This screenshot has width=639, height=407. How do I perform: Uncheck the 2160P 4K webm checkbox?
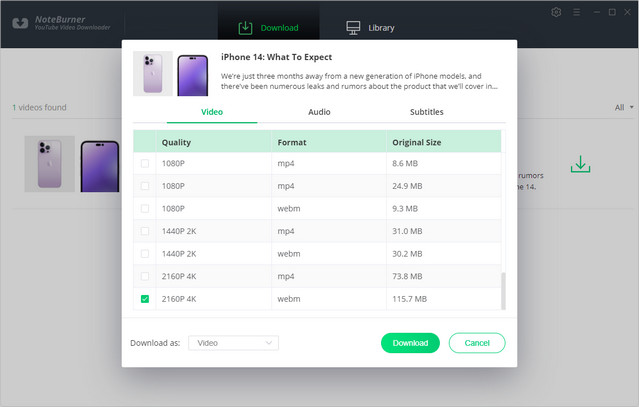pos(145,299)
